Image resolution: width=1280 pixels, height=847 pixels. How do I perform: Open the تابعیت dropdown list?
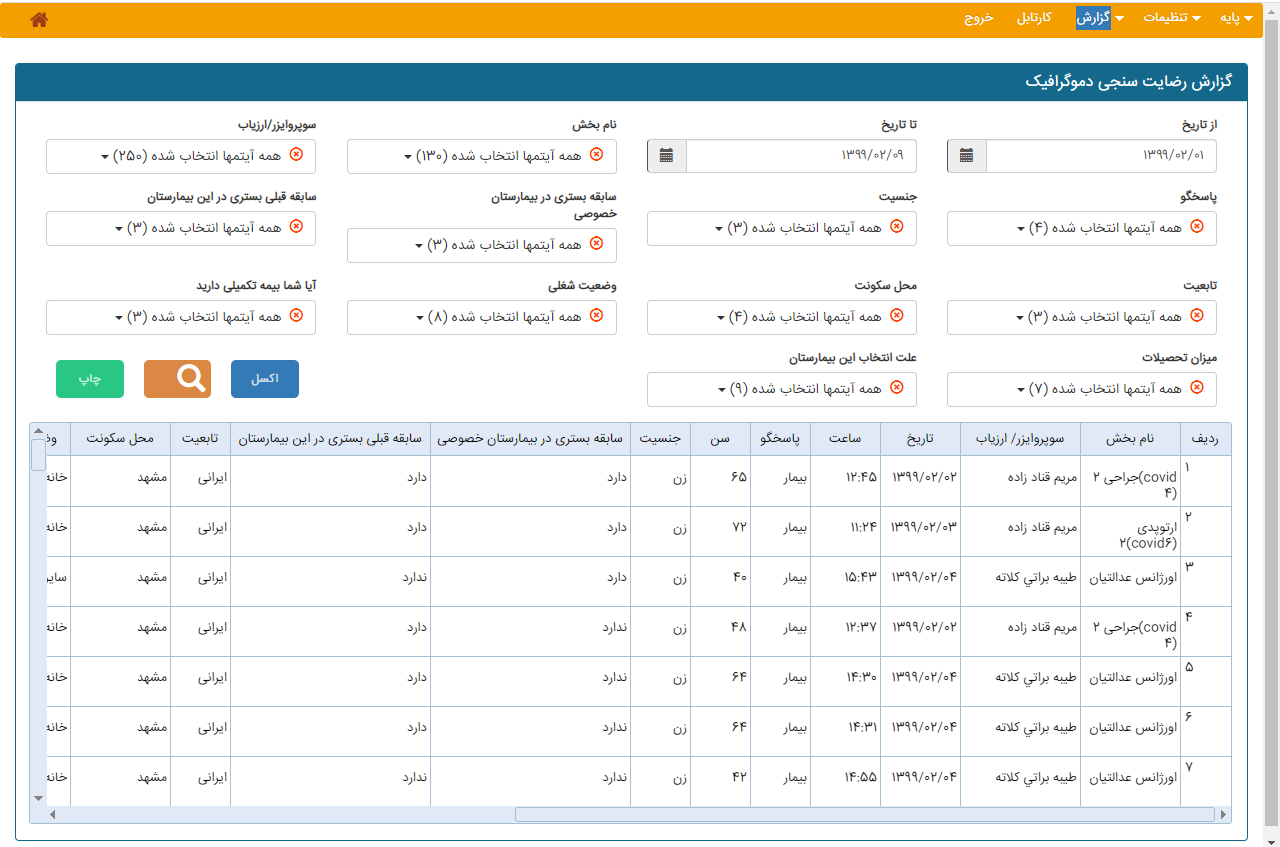pyautogui.click(x=1082, y=317)
